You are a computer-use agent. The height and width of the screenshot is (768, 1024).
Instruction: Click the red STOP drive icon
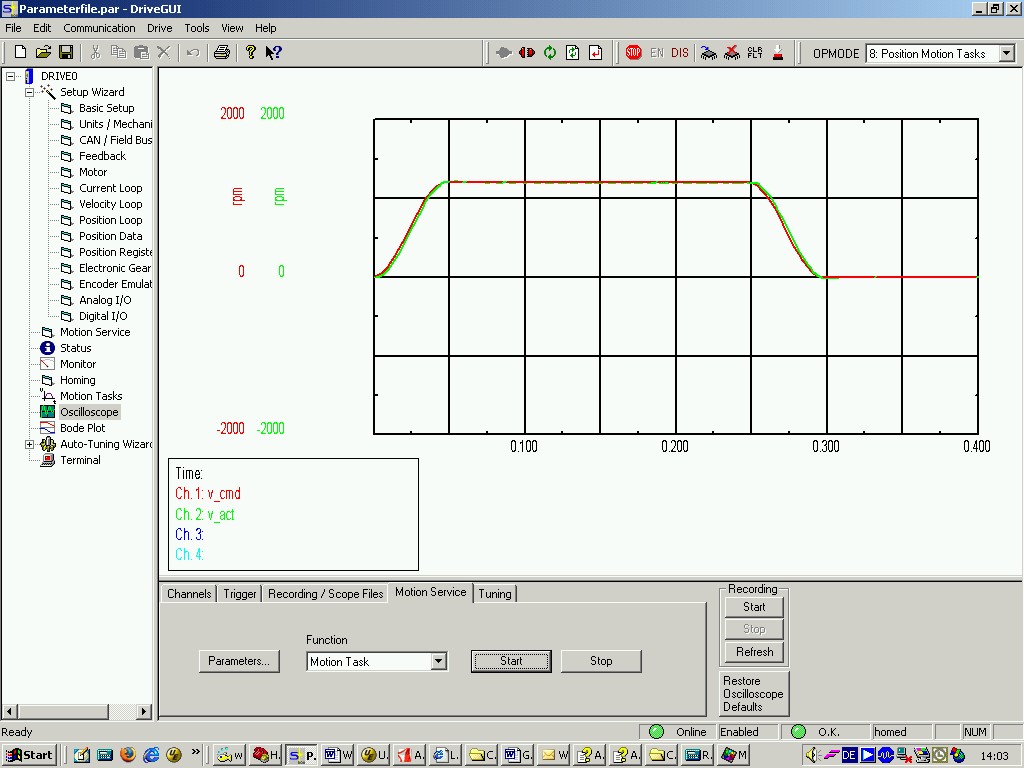click(x=633, y=53)
